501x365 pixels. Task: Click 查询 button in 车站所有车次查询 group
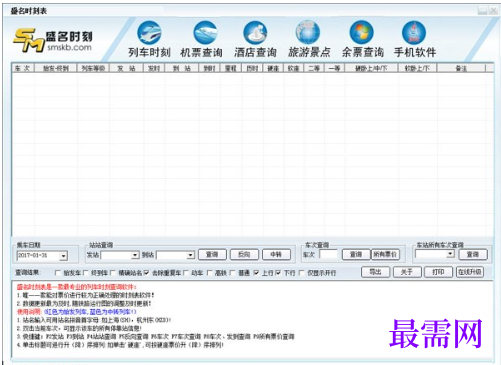coord(473,255)
